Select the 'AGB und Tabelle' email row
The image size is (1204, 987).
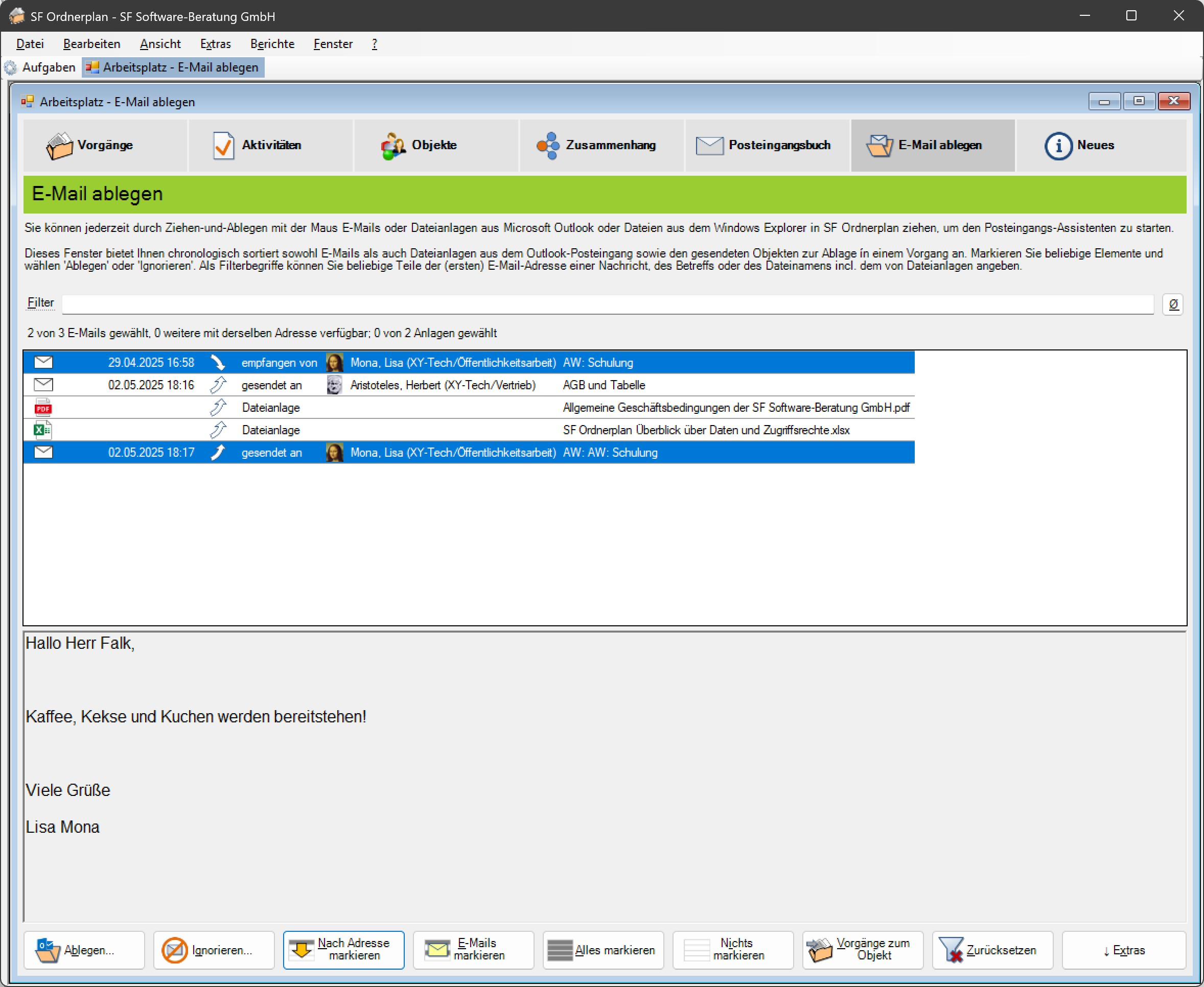(469, 385)
